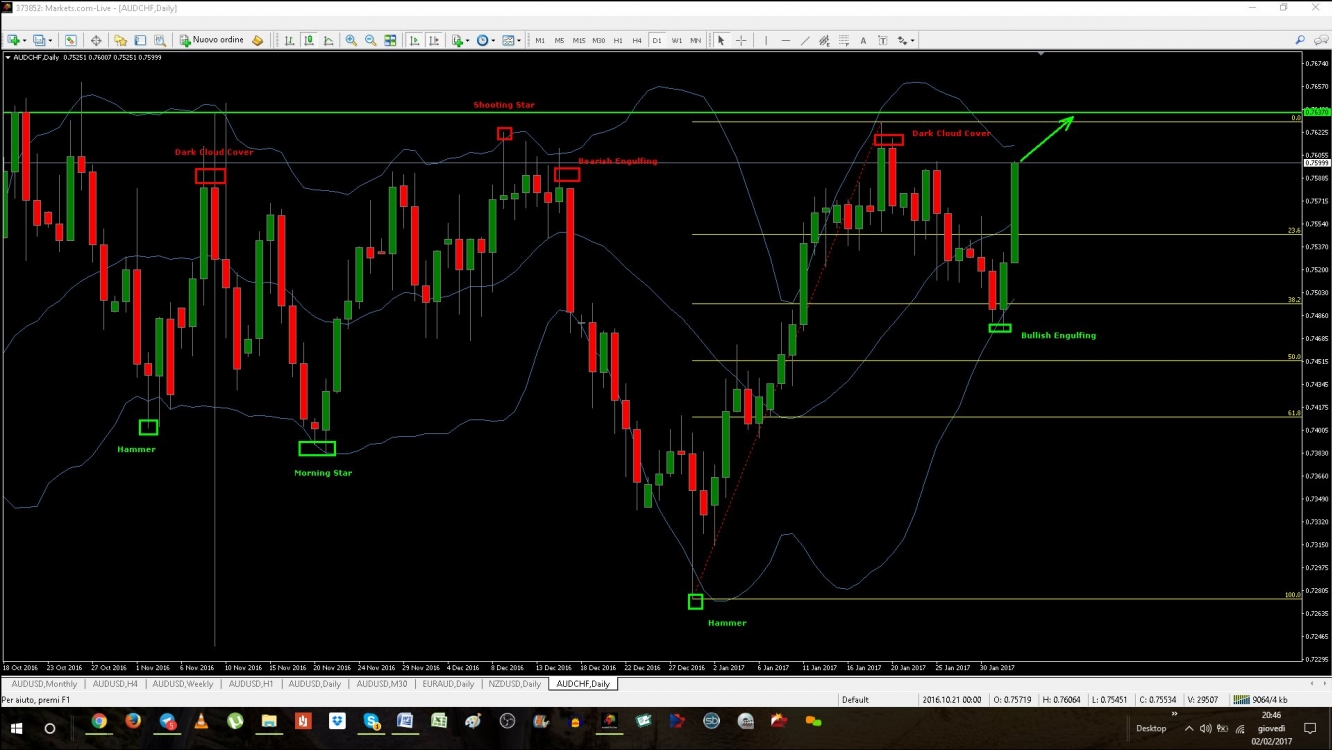Image resolution: width=1332 pixels, height=750 pixels.
Task: Select the W1 weekly timeframe
Action: pos(676,40)
